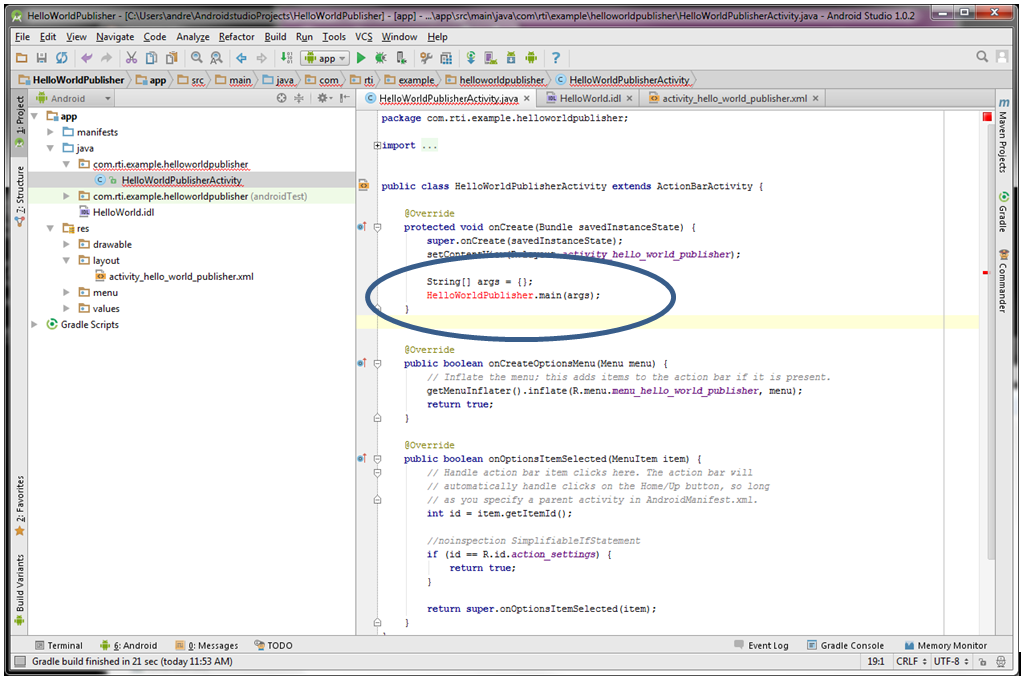Open the VCS menu
This screenshot has width=1022, height=681.
(364, 37)
